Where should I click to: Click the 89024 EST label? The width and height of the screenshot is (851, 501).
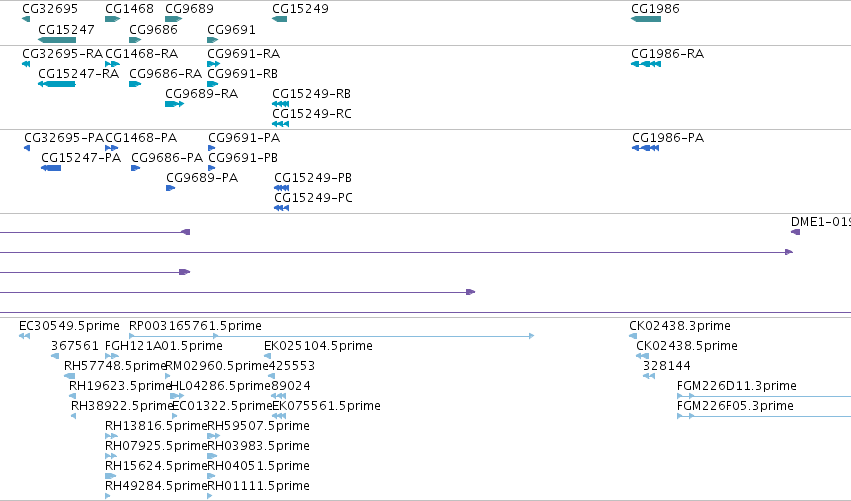click(x=291, y=386)
